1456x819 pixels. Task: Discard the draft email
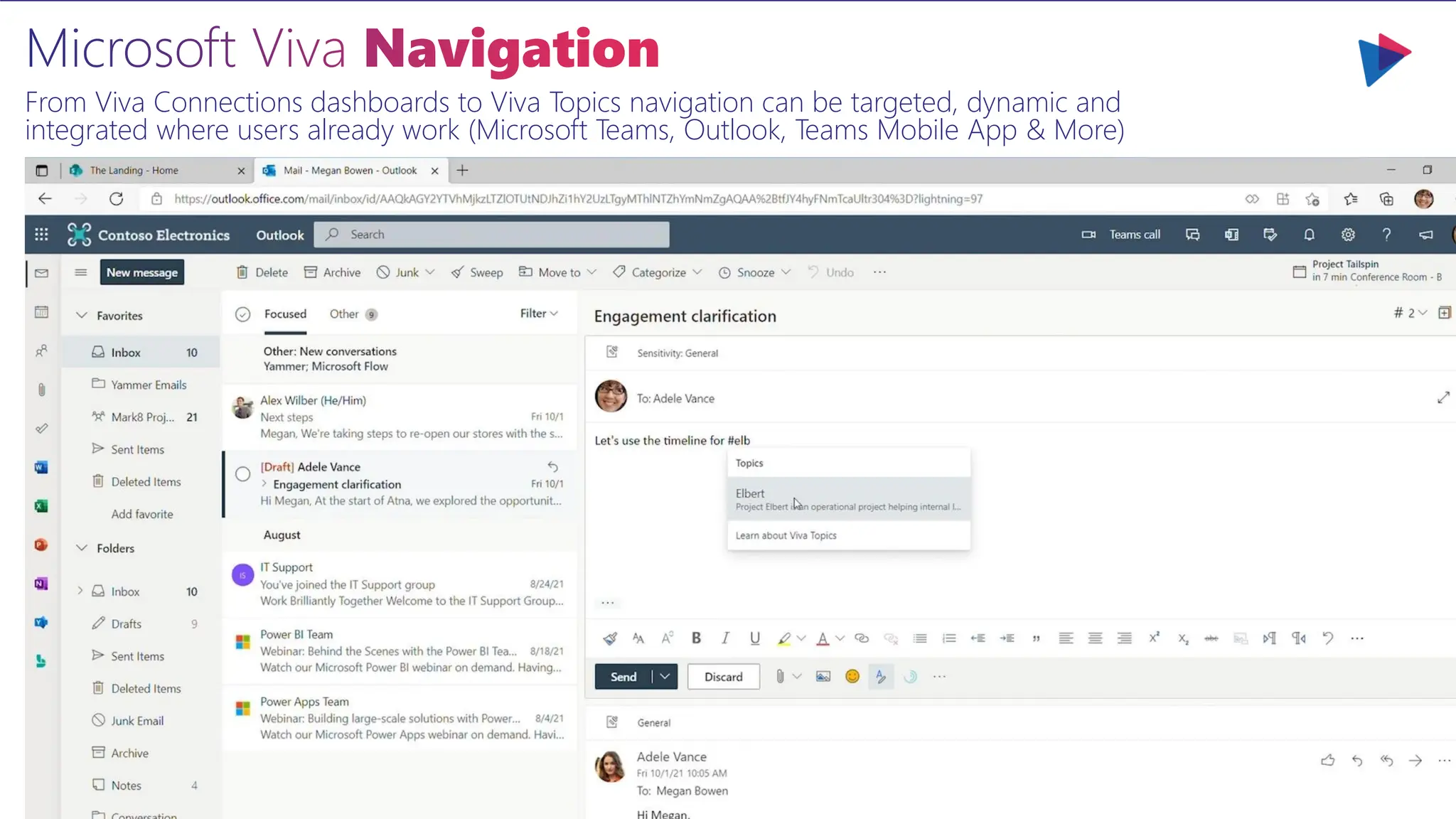click(723, 677)
